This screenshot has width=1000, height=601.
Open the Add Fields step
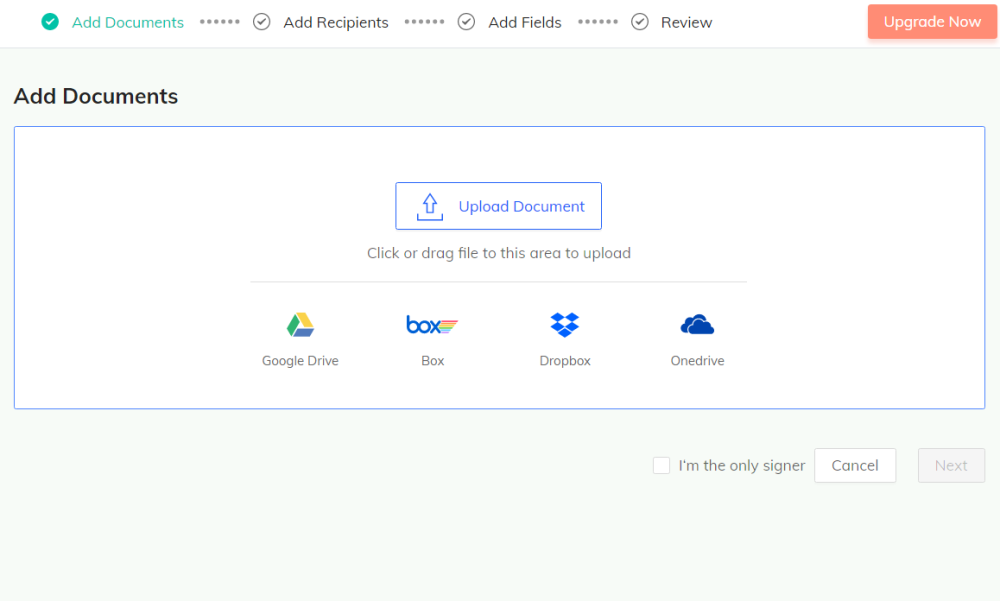(x=525, y=22)
